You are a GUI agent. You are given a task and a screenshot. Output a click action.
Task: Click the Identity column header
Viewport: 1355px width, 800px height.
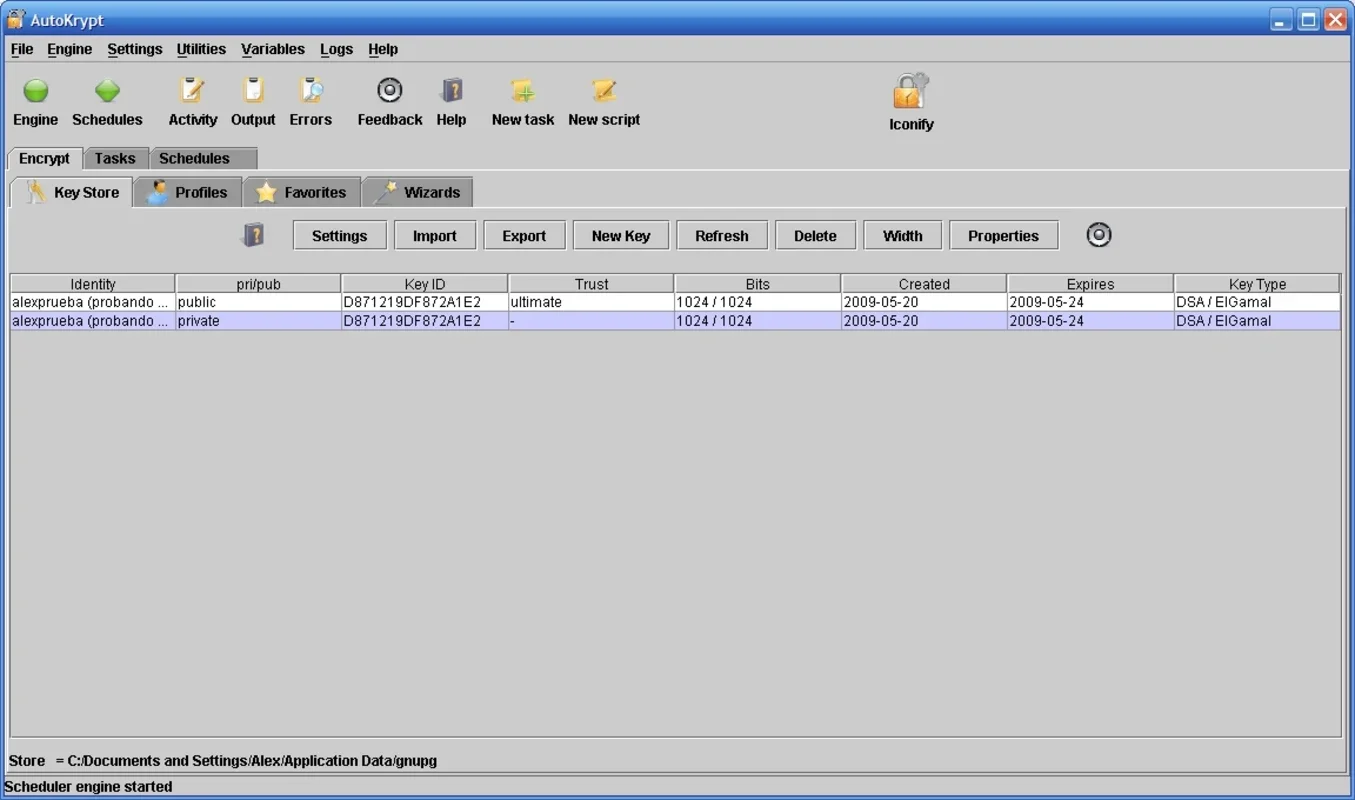coord(93,284)
